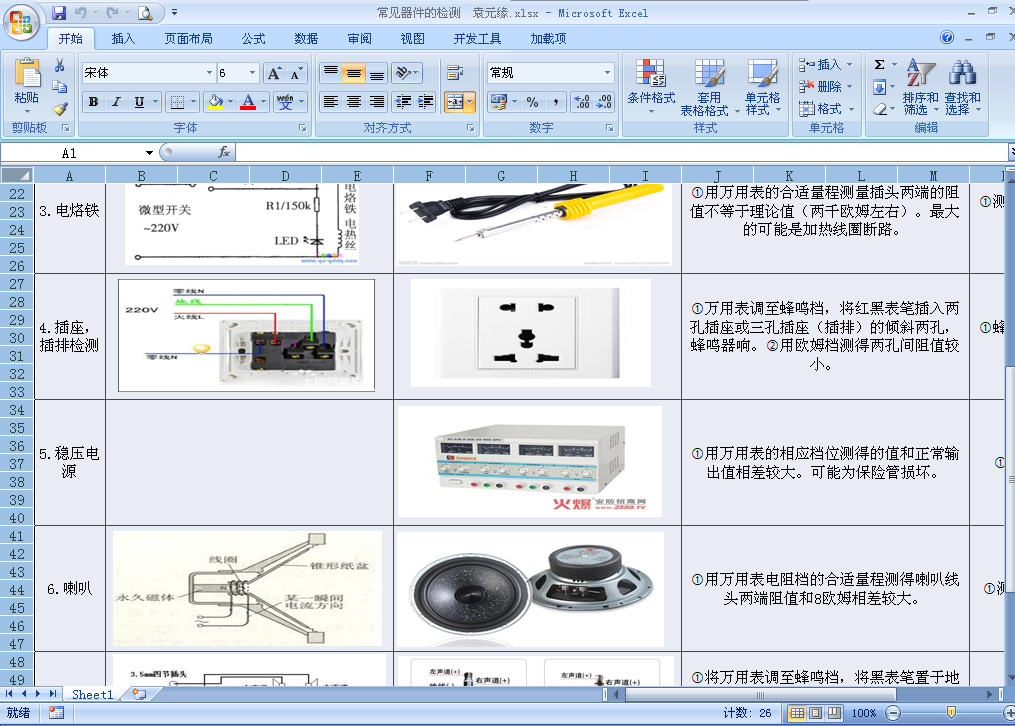
Task: Click the insert function fx button
Action: click(224, 152)
